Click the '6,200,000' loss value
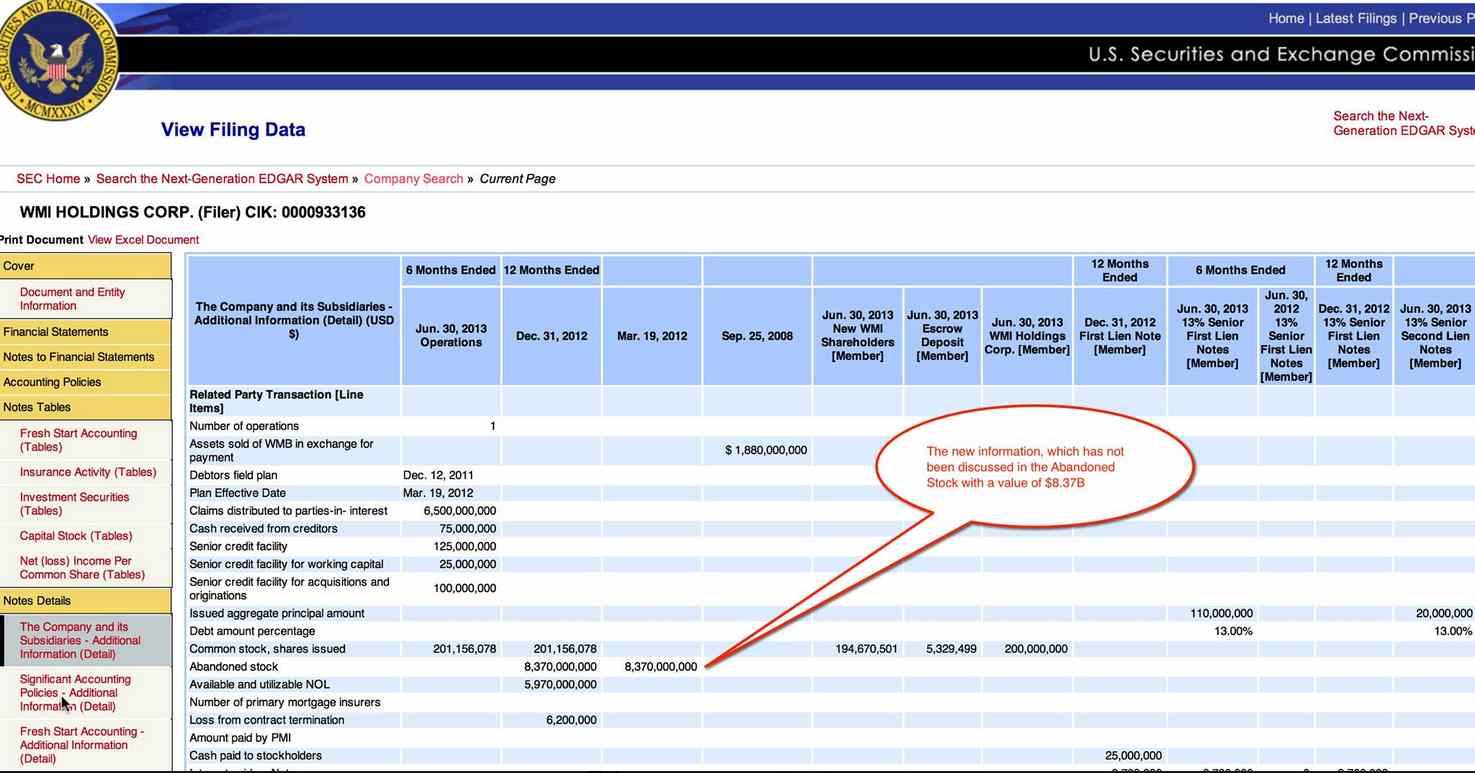 pyautogui.click(x=571, y=720)
